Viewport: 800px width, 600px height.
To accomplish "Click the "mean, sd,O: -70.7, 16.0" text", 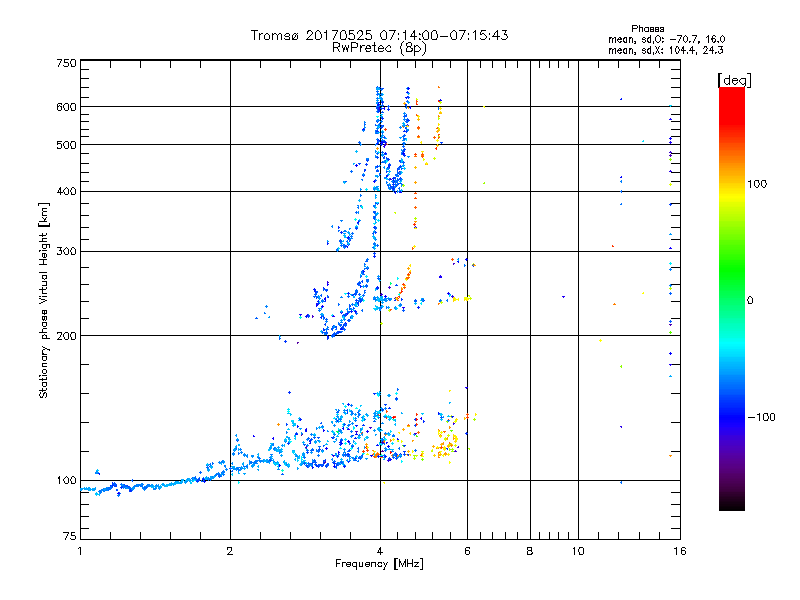I will (666, 39).
